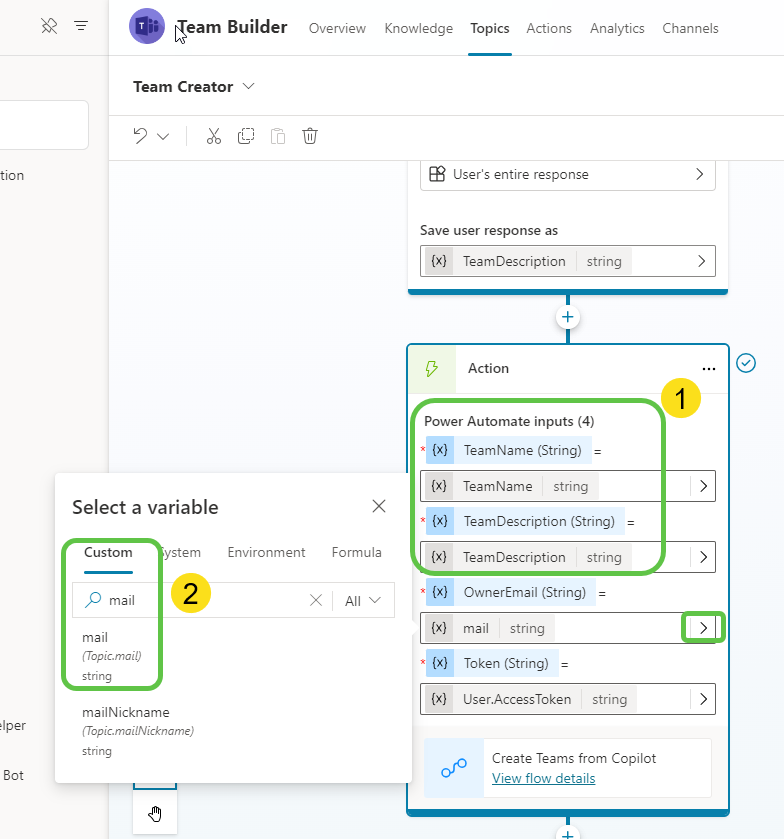Select the Cut icon in the toolbar
The width and height of the screenshot is (784, 839).
point(213,135)
